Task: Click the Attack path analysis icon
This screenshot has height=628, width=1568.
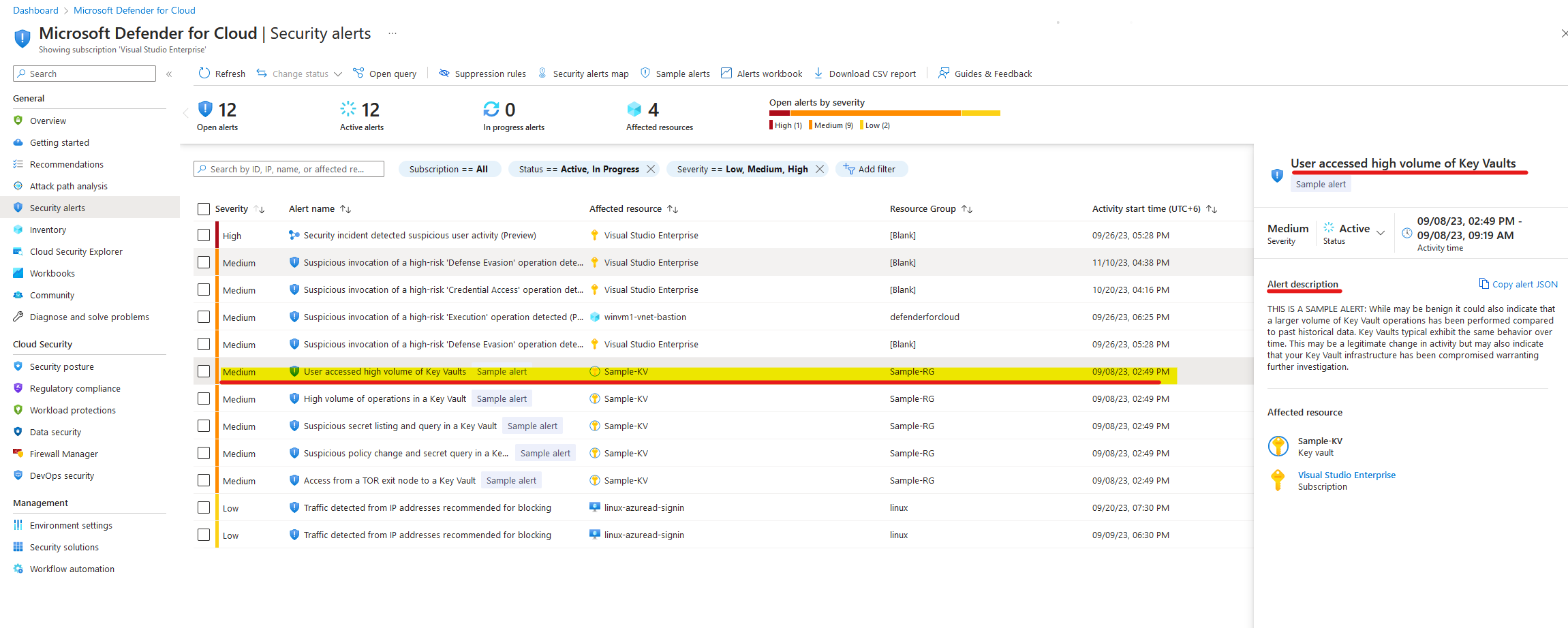Action: pos(18,186)
